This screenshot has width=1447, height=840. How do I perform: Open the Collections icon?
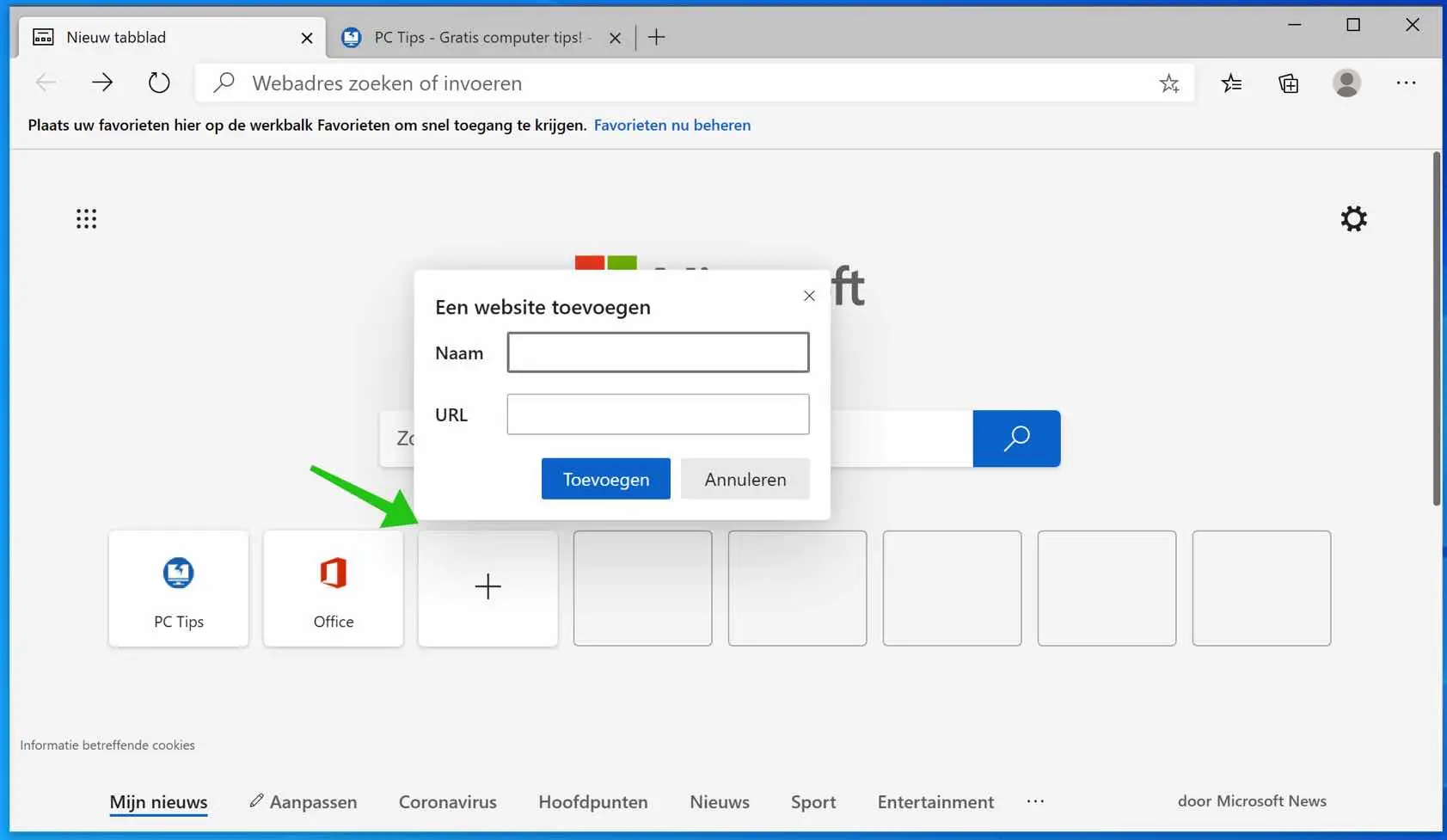(1288, 83)
